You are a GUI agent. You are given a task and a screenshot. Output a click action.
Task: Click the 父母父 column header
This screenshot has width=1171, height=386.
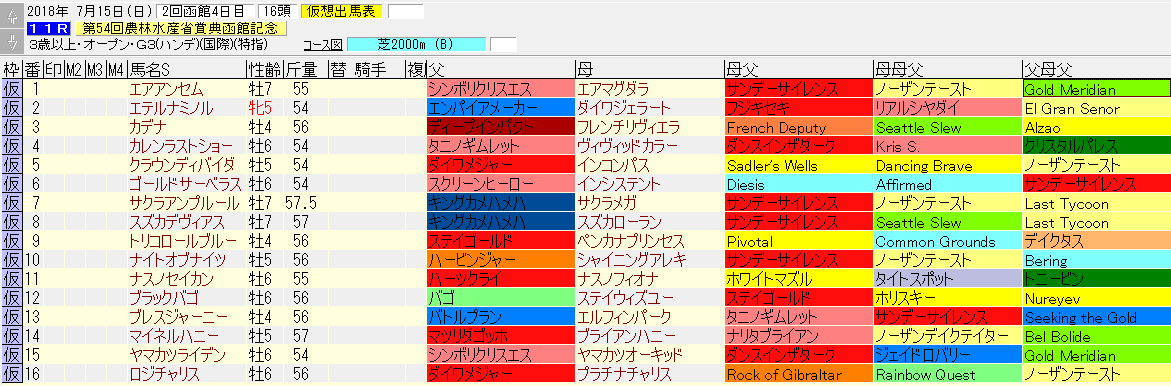click(x=1096, y=70)
